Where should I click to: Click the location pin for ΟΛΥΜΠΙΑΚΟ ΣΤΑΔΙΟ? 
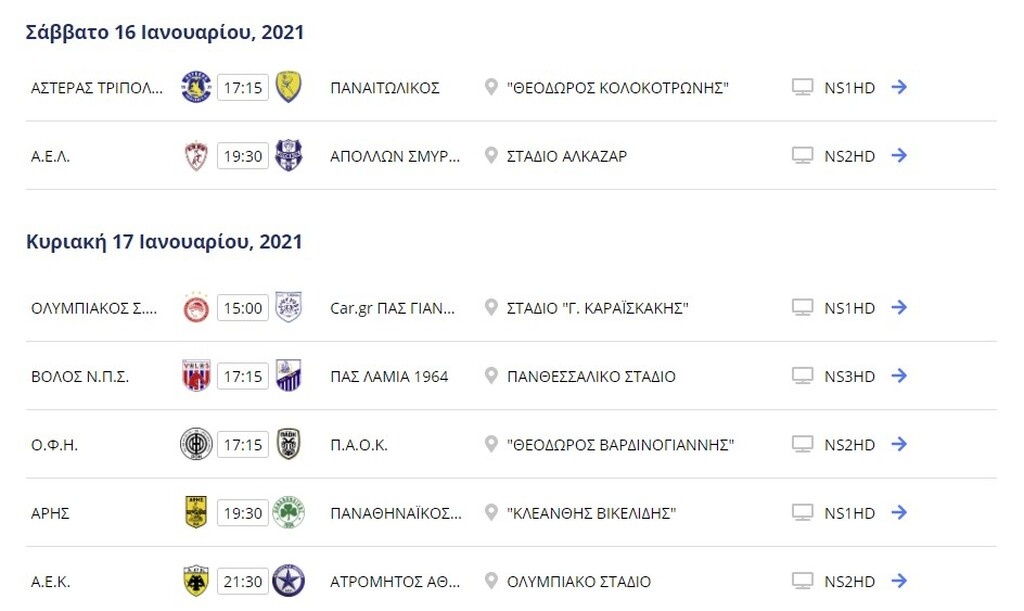[x=489, y=580]
